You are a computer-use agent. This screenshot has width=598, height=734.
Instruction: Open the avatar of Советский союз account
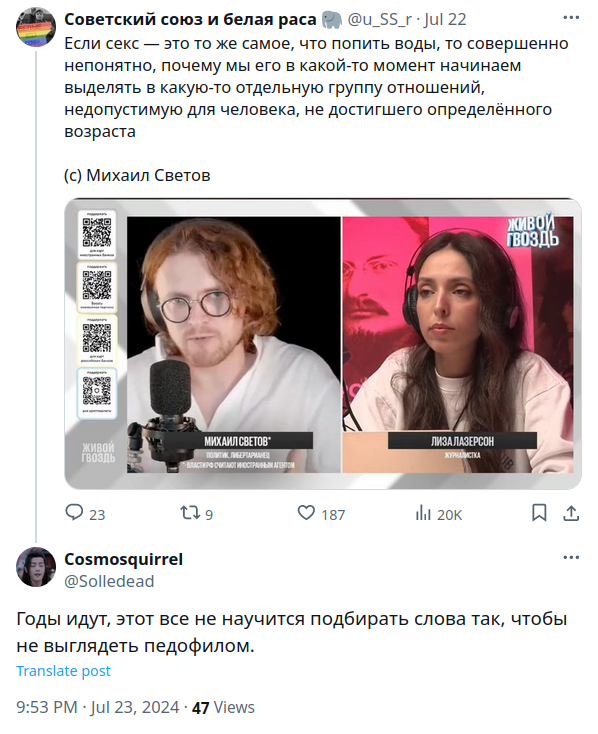[x=36, y=27]
